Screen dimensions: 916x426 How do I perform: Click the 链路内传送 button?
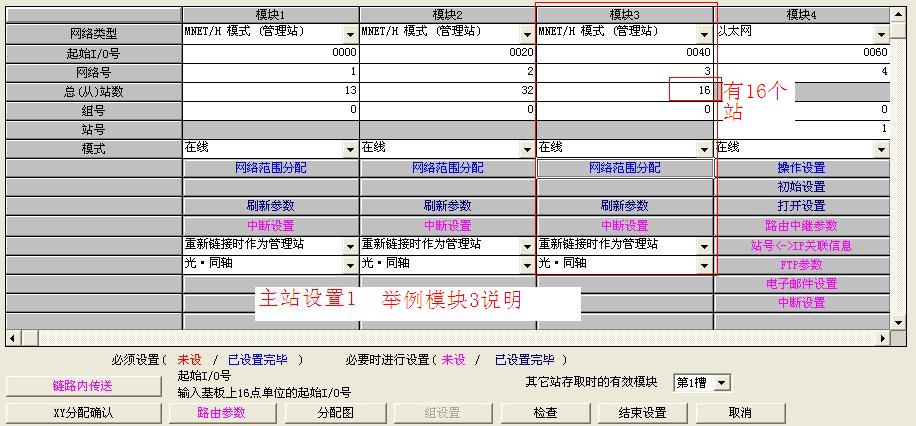tap(83, 386)
